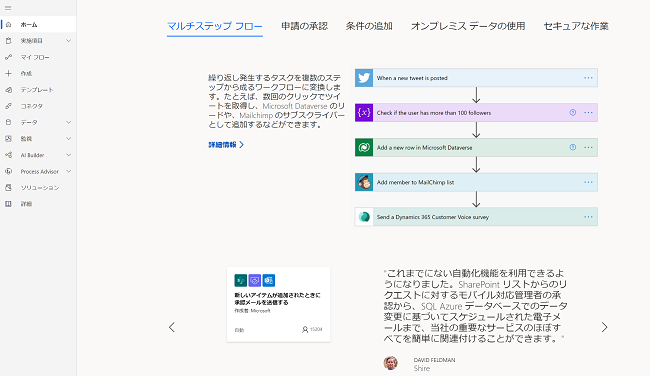Viewport: 650px width, 376px height.
Task: Click the Data (データ) cylinder icon
Action: tap(8, 122)
